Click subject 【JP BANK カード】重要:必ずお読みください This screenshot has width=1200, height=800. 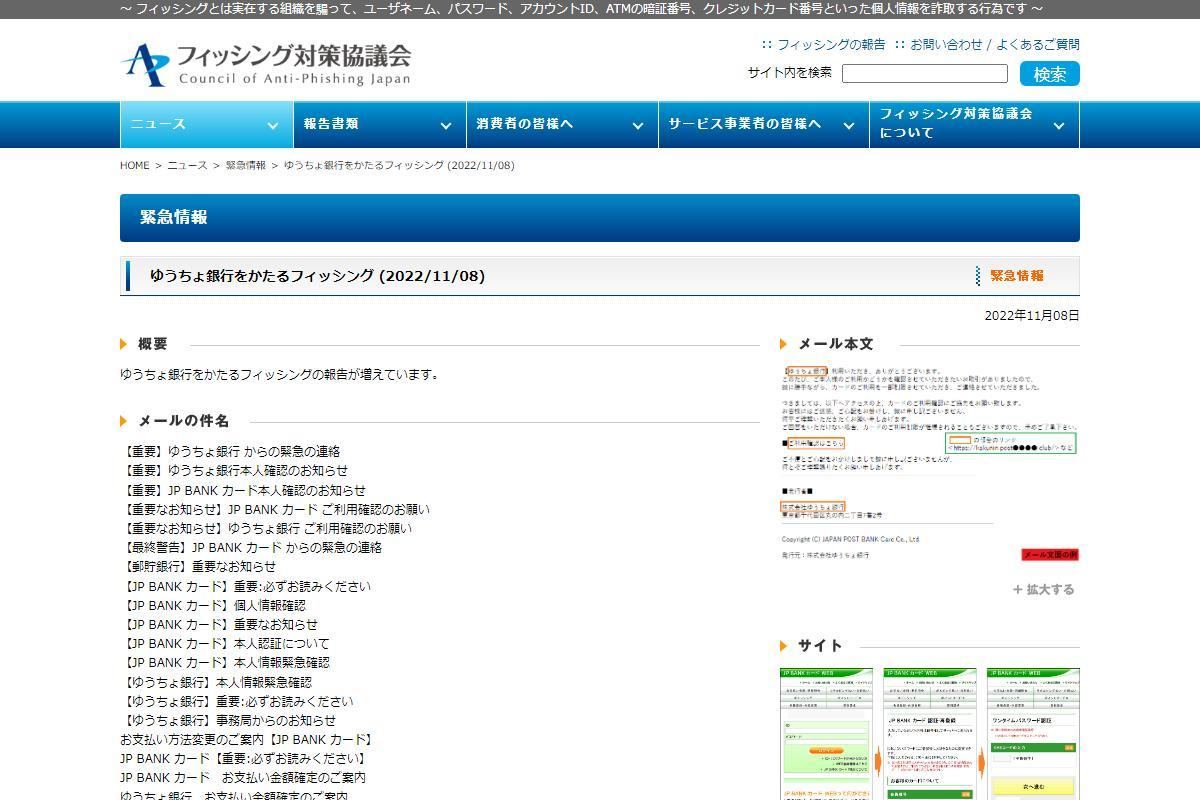[x=245, y=587]
